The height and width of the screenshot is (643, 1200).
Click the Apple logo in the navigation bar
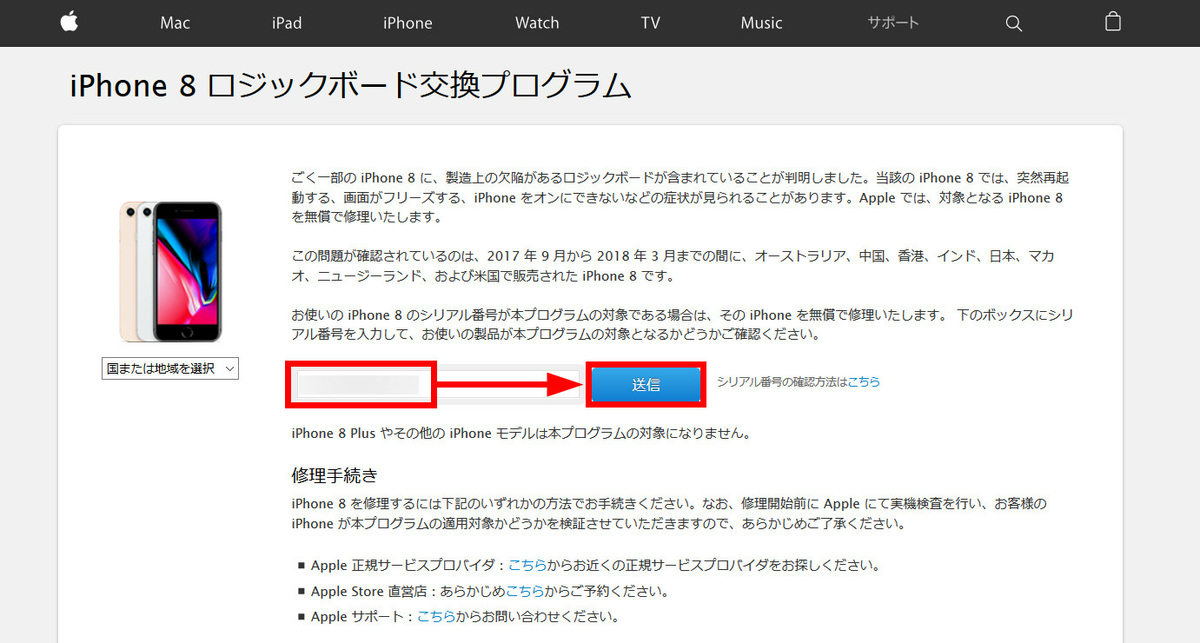tap(68, 22)
